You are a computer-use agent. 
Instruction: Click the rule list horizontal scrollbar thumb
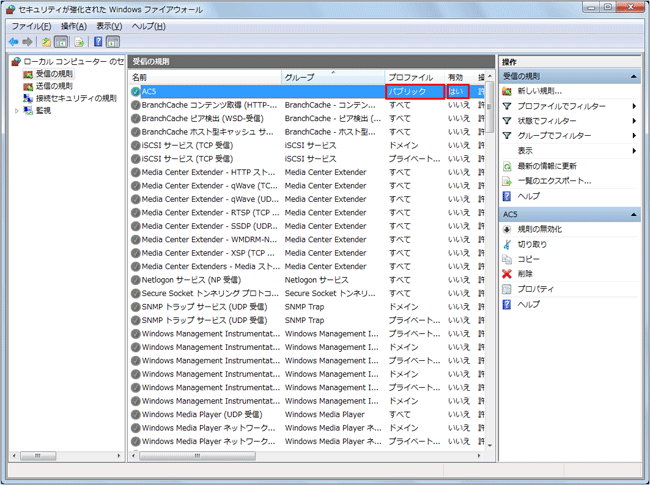coord(197,456)
